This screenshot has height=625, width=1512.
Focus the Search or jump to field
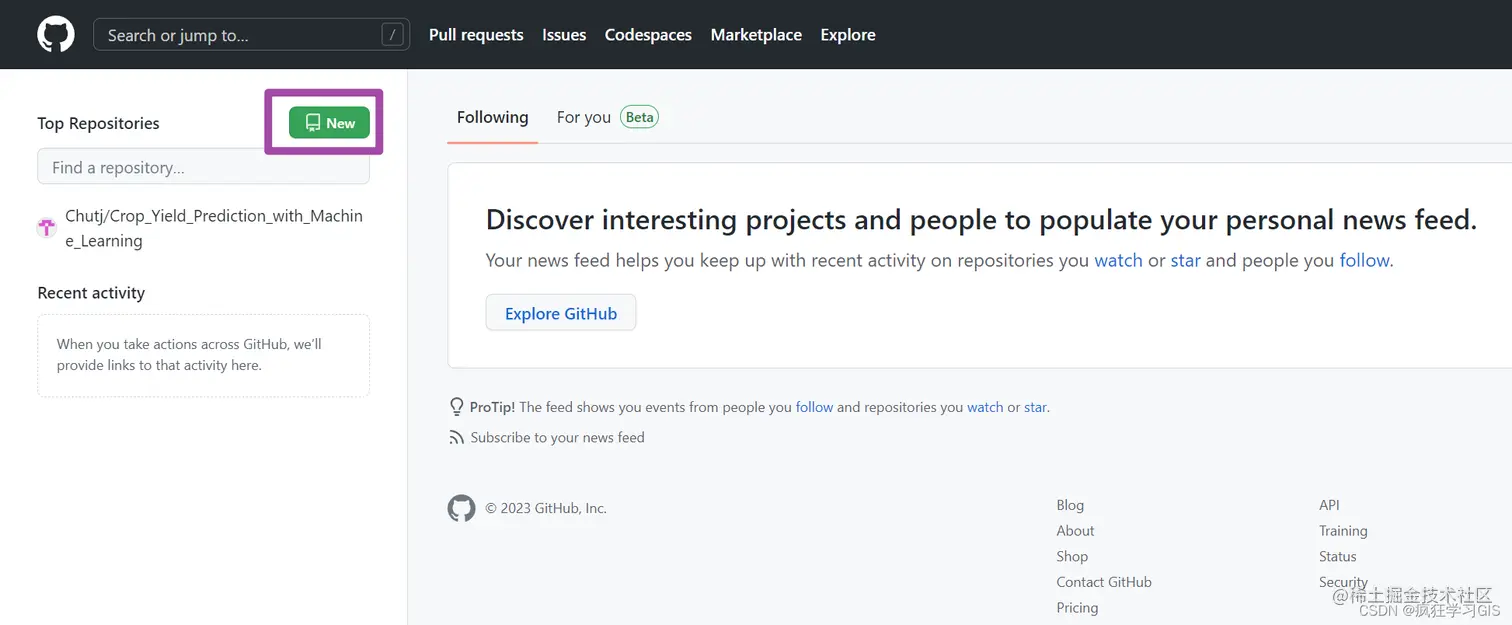(240, 35)
